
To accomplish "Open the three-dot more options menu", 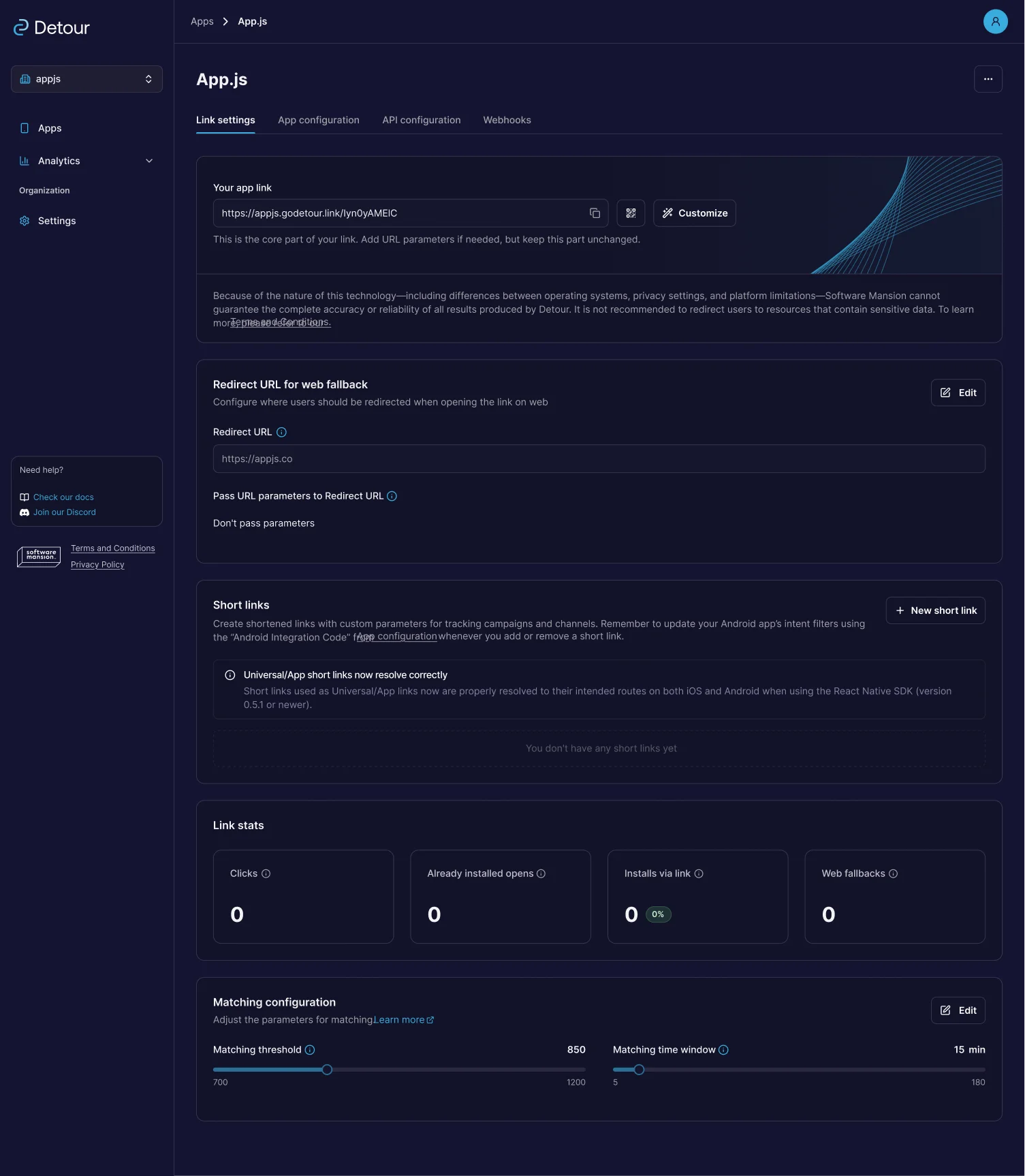I will click(x=988, y=79).
